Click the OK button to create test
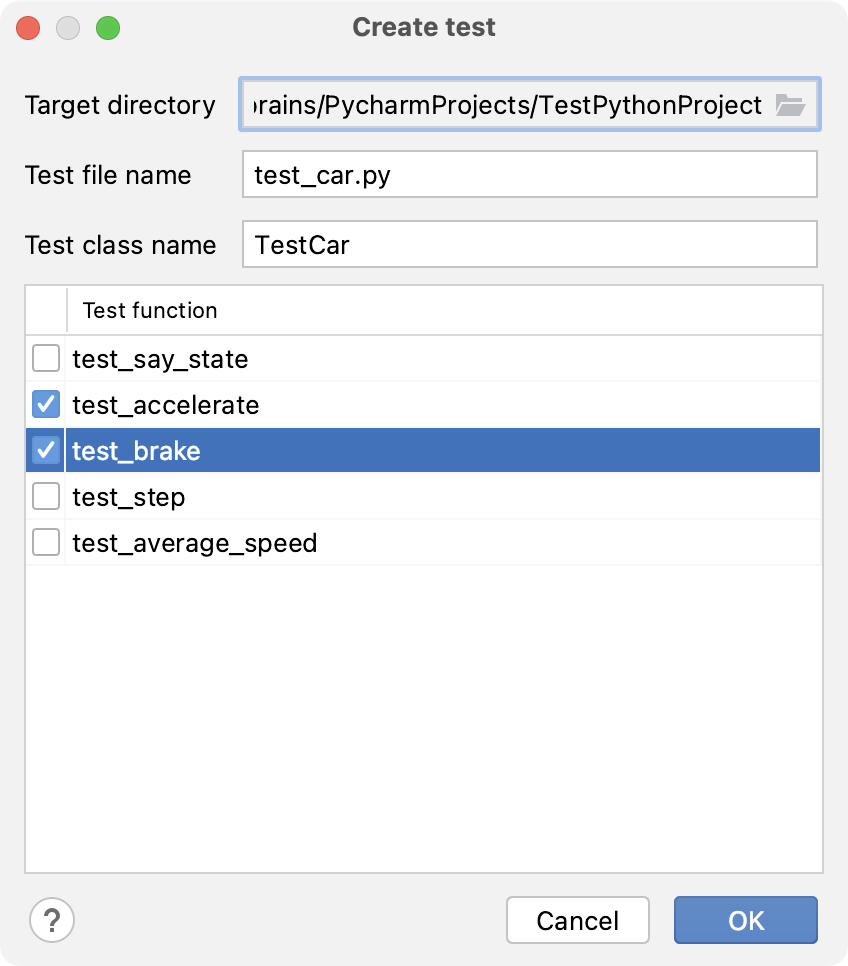 tap(745, 920)
